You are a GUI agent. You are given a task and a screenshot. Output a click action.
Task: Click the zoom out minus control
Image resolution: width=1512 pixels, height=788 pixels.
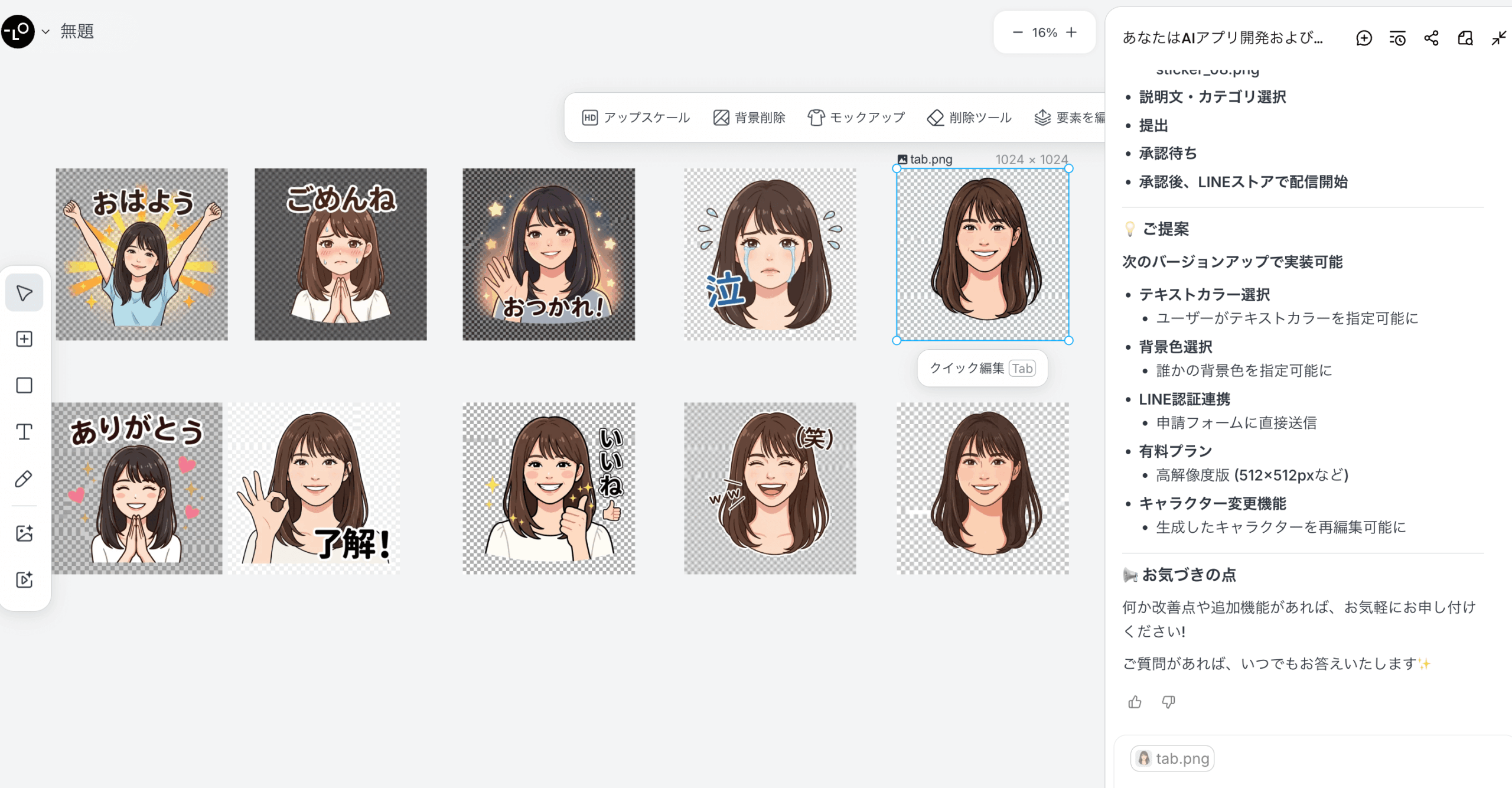[x=1017, y=32]
